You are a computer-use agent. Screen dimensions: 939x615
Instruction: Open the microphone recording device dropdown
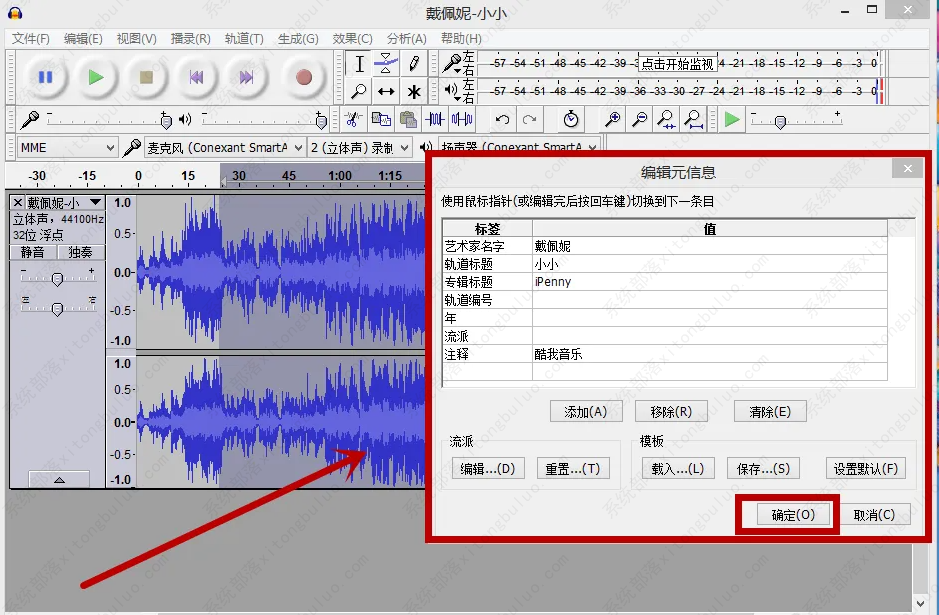[225, 147]
